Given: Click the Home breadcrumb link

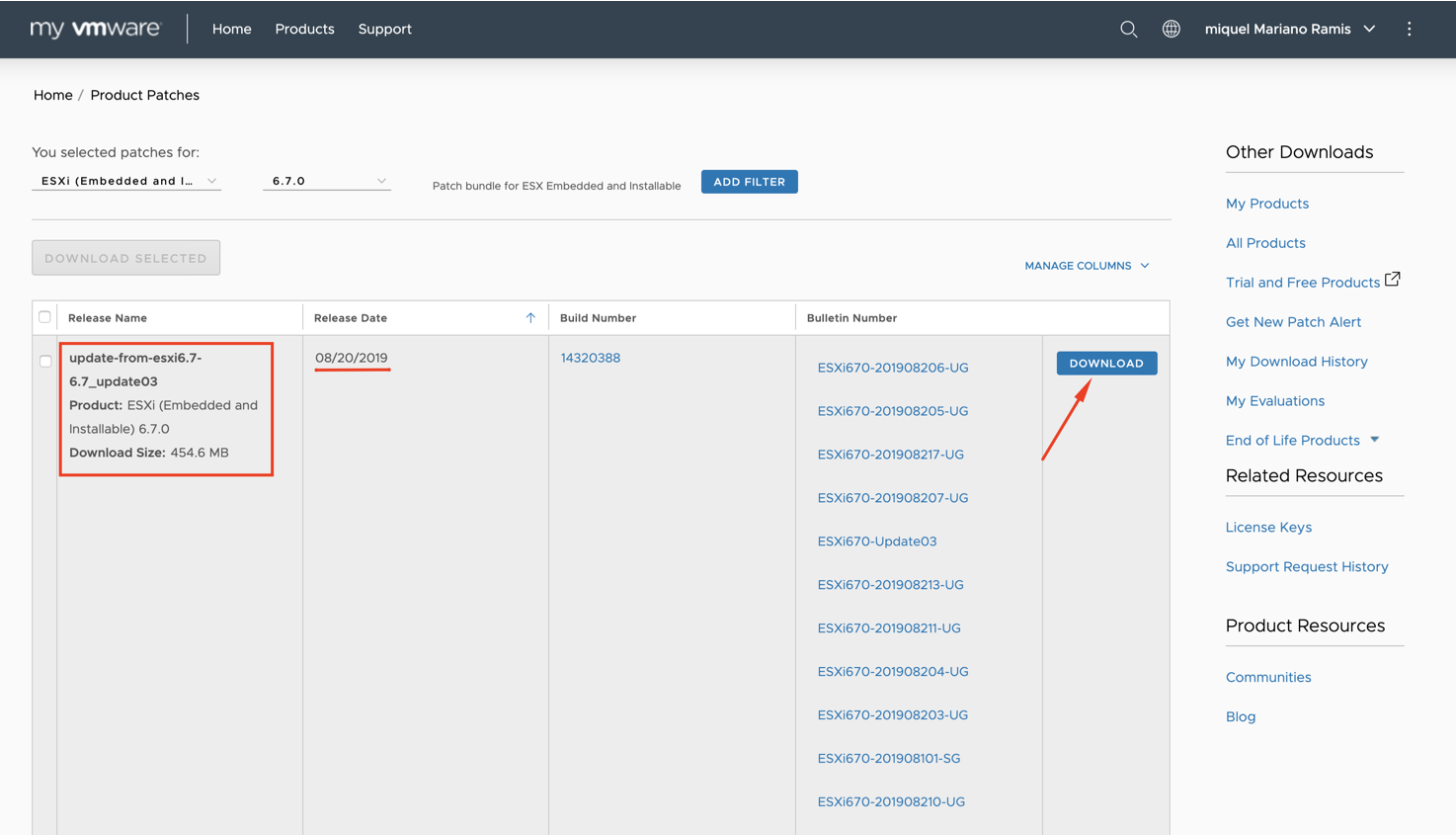Looking at the screenshot, I should 53,95.
